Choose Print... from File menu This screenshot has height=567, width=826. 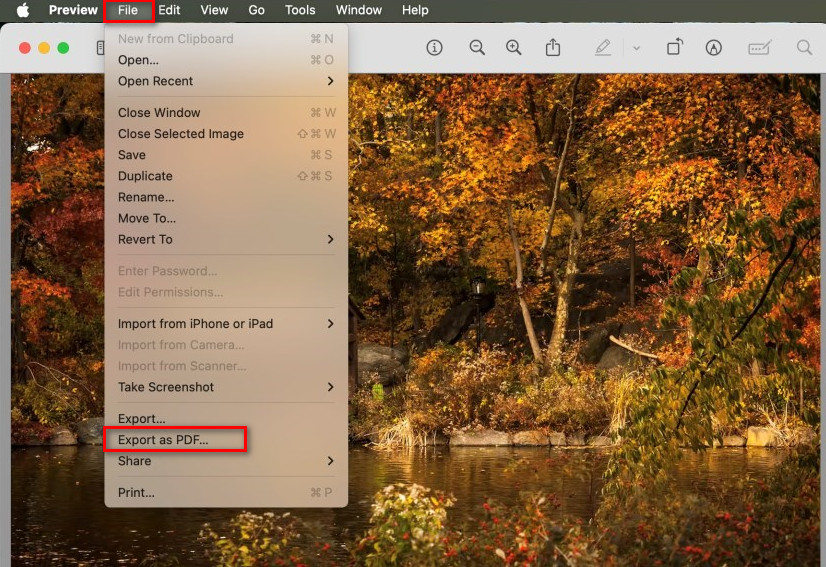click(227, 492)
